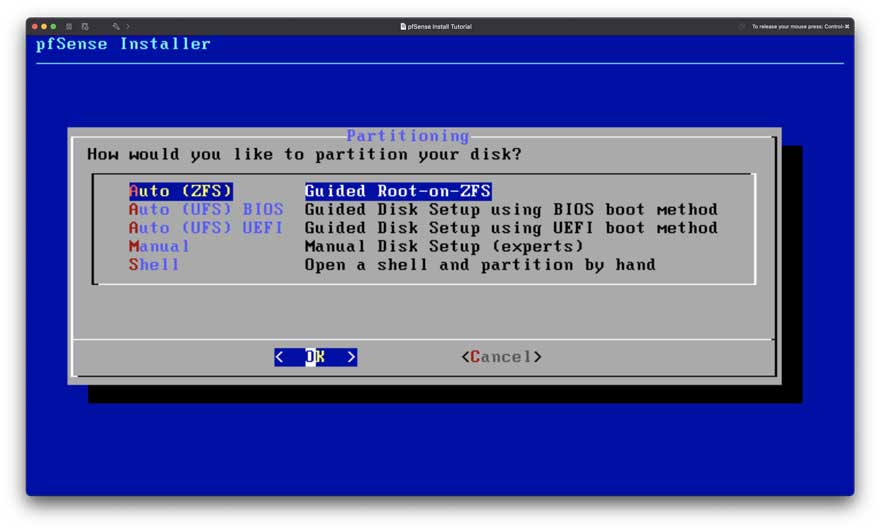
Task: Click the 'Partitioning' dialog title
Action: pos(407,136)
